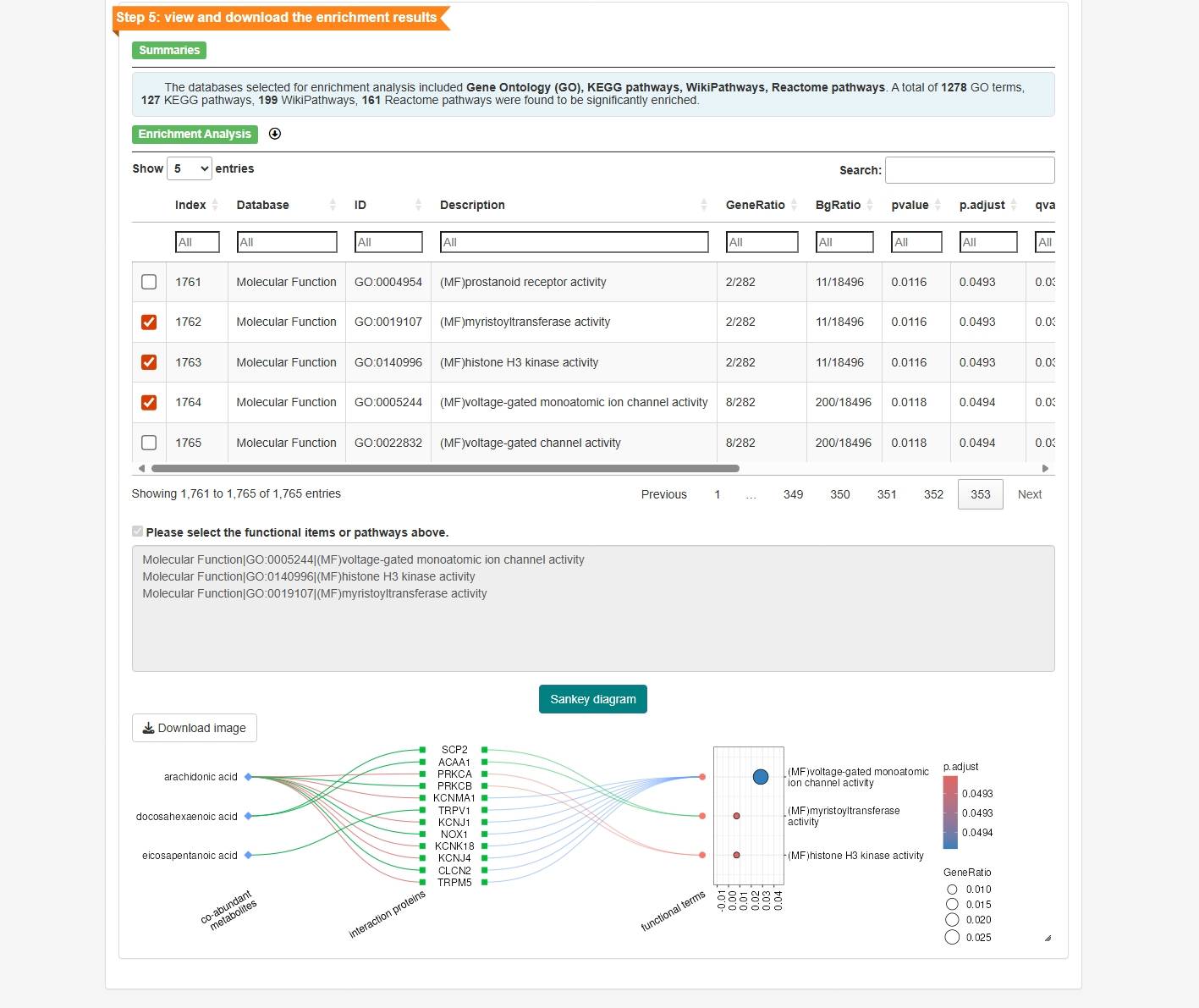Click eicosapentanoic acid diamond node
Viewport: 1199px width, 1008px height.
coord(248,855)
